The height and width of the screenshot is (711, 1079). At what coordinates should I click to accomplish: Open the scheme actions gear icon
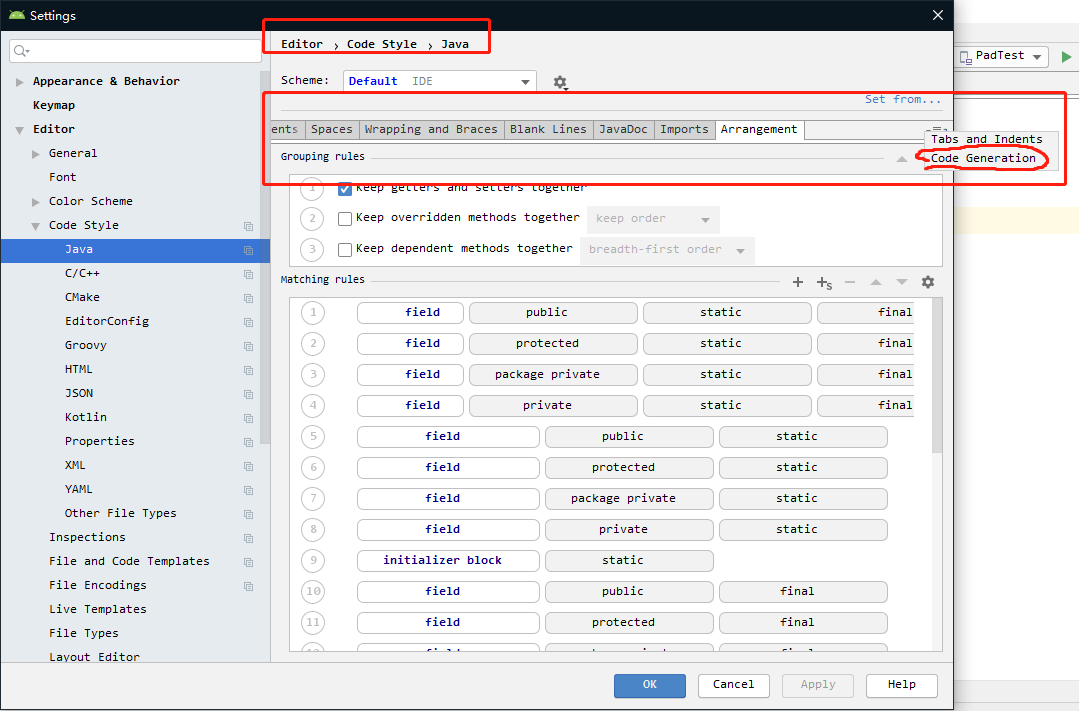(x=560, y=83)
